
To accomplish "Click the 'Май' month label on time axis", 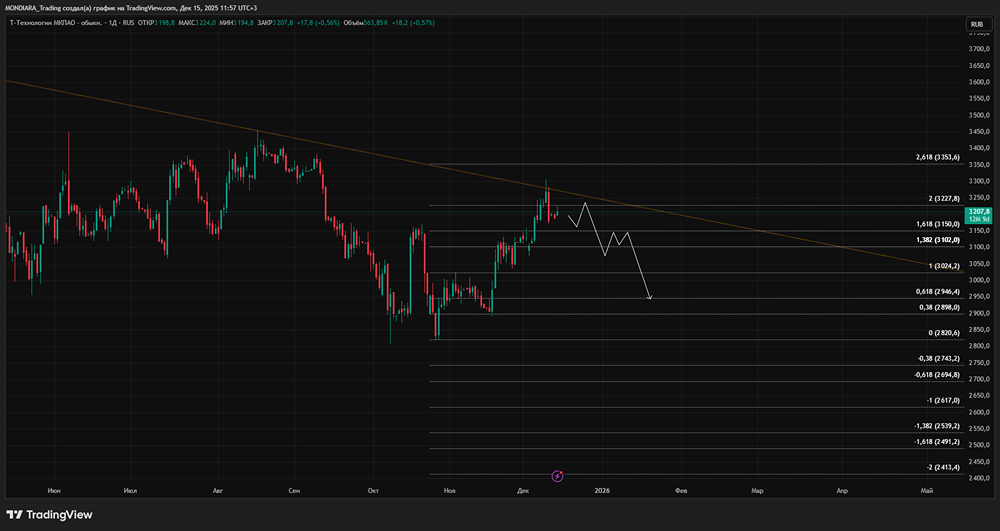I will point(927,491).
